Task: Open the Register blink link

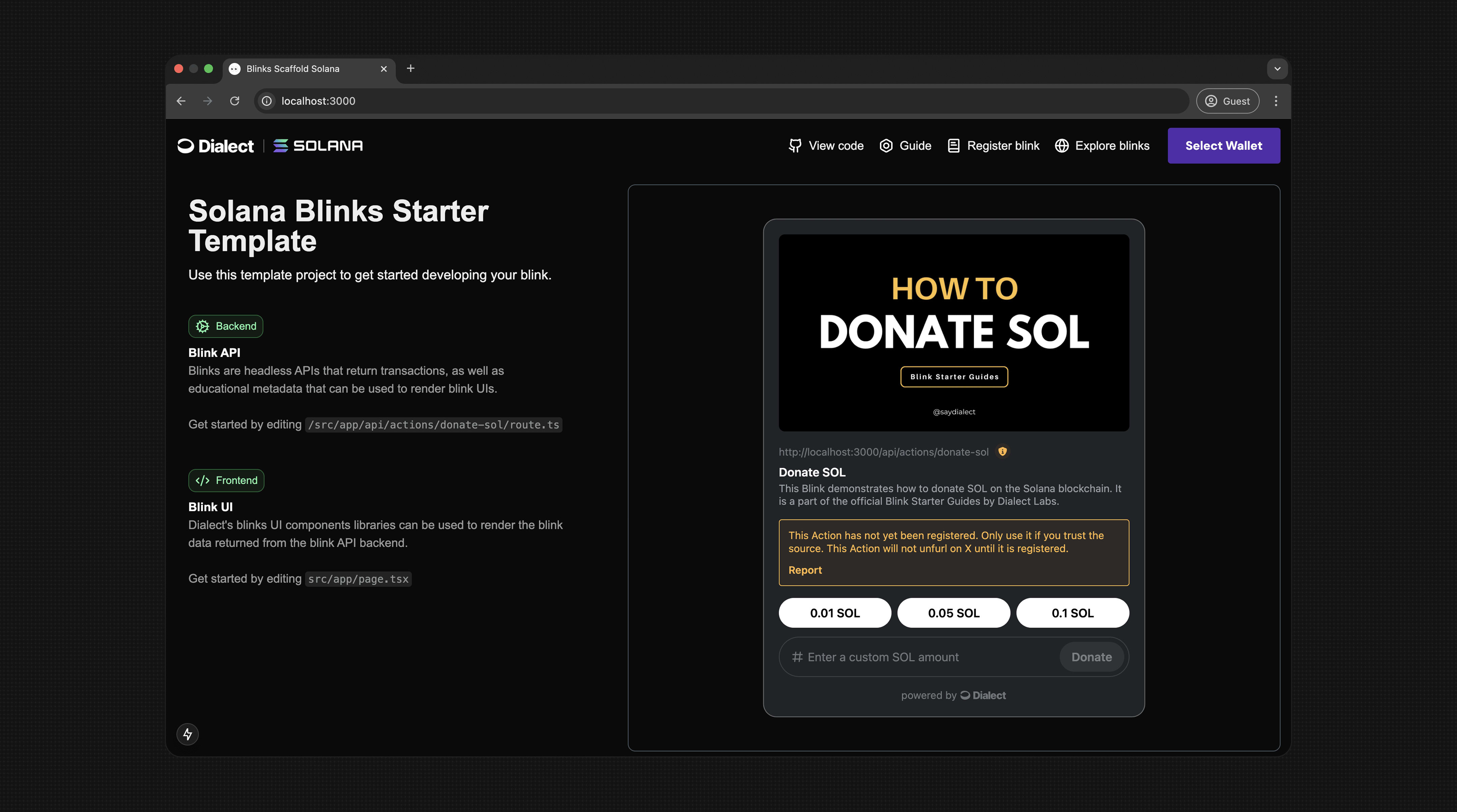Action: pos(993,146)
